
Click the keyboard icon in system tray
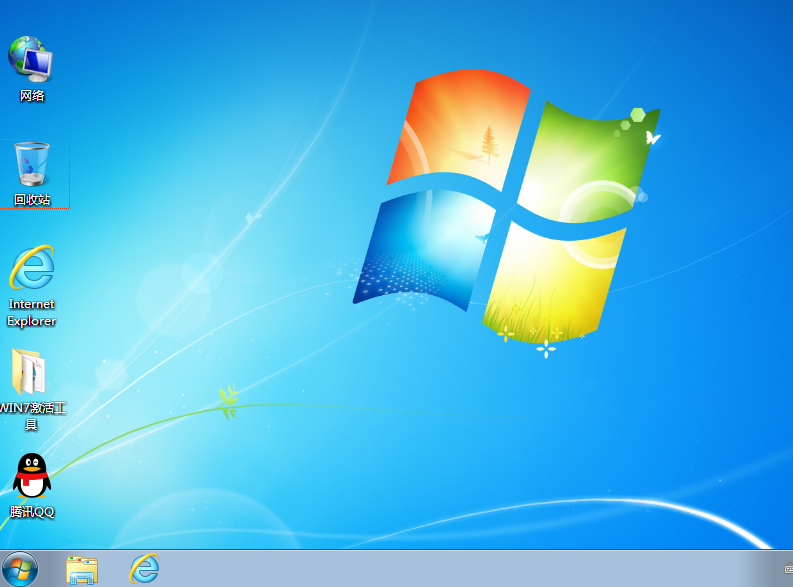(x=788, y=569)
